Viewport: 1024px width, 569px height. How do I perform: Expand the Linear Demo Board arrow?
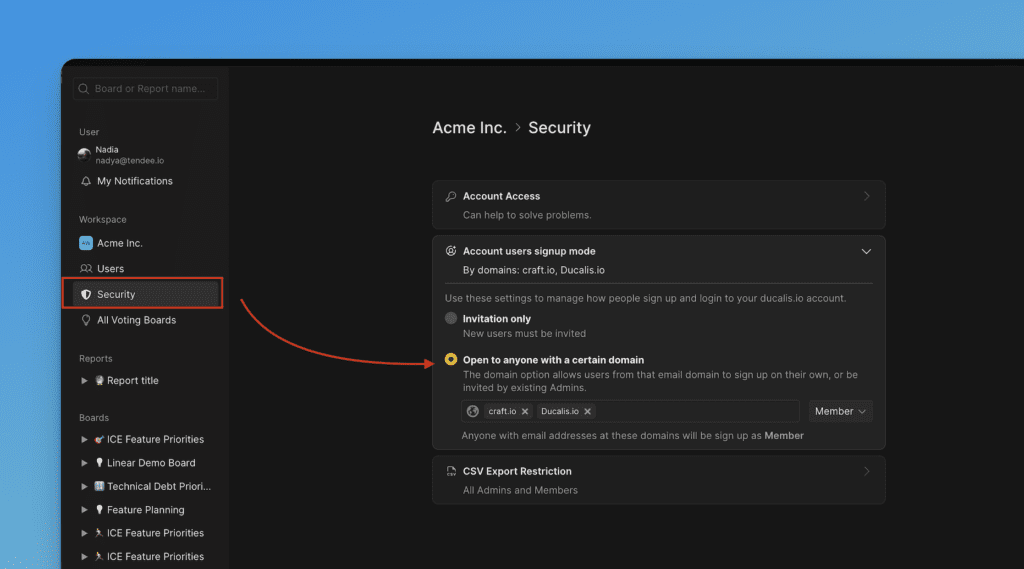point(85,463)
